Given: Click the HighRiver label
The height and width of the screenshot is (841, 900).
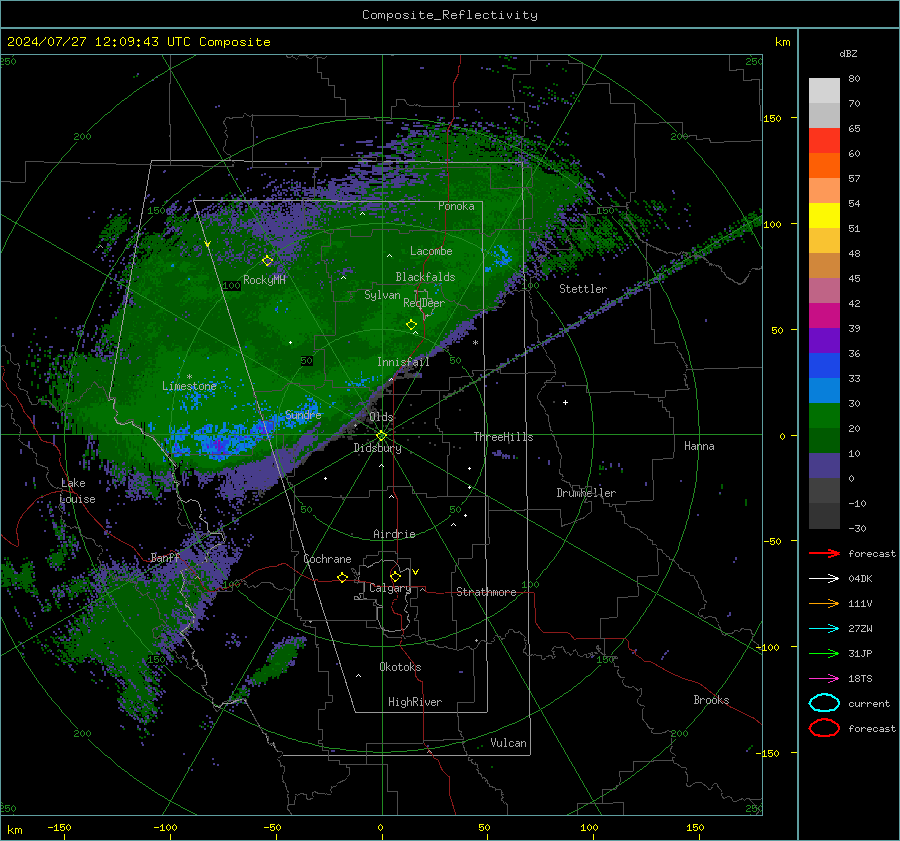Looking at the screenshot, I should (415, 702).
